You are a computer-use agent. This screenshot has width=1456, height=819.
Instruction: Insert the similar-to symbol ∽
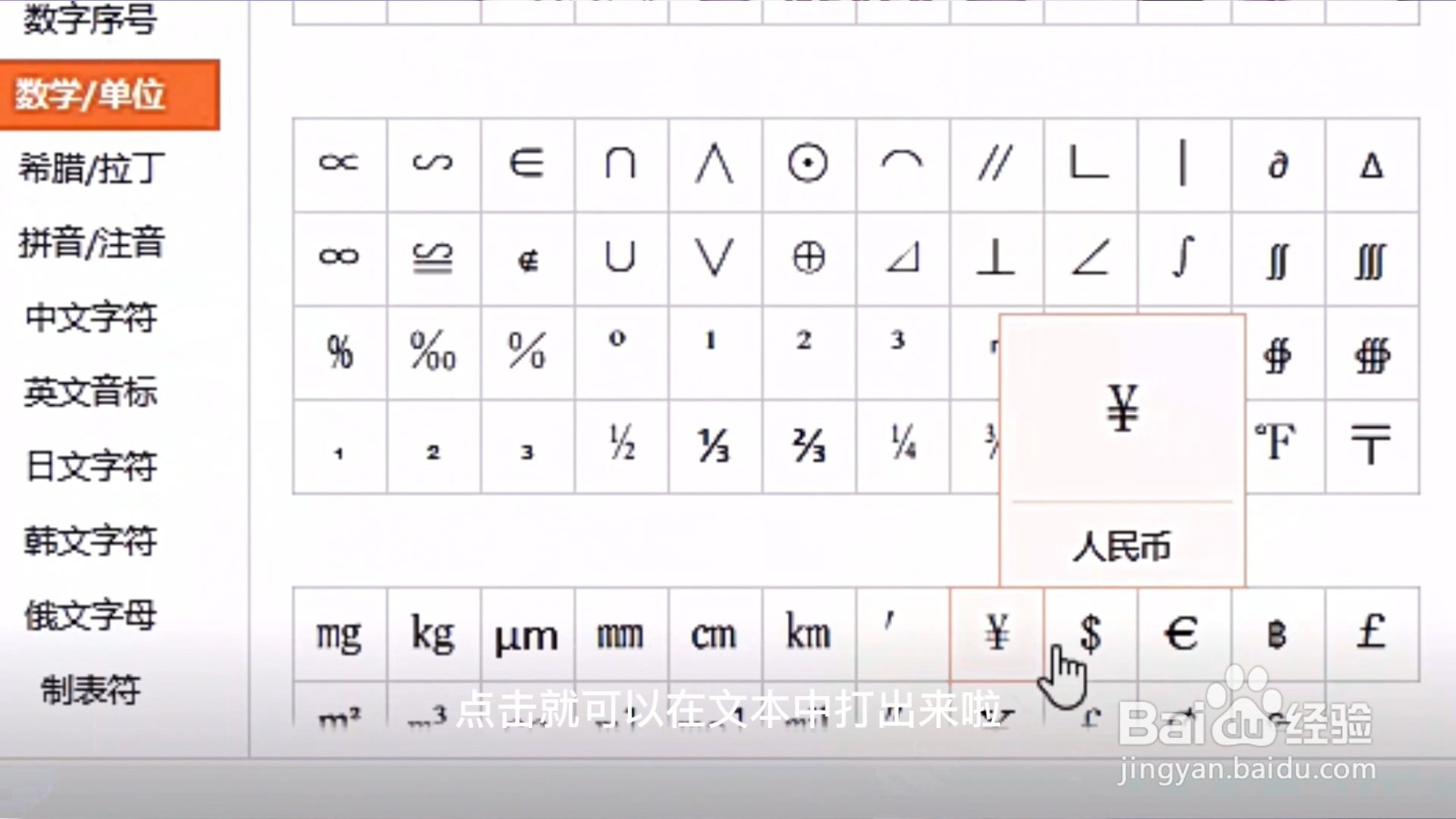(433, 165)
